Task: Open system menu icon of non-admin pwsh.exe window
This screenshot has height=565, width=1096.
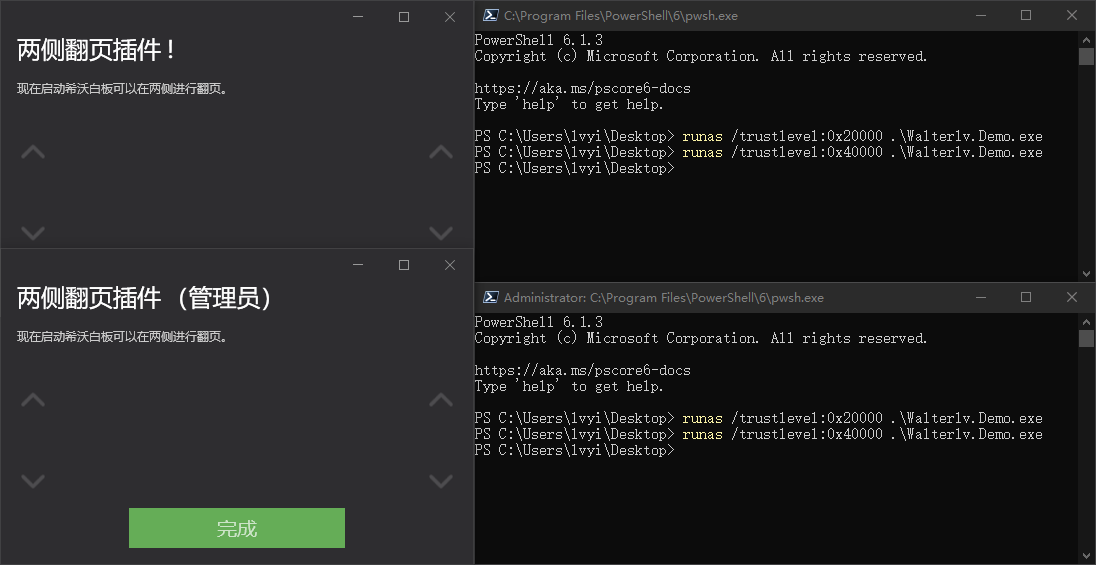Action: [x=491, y=15]
